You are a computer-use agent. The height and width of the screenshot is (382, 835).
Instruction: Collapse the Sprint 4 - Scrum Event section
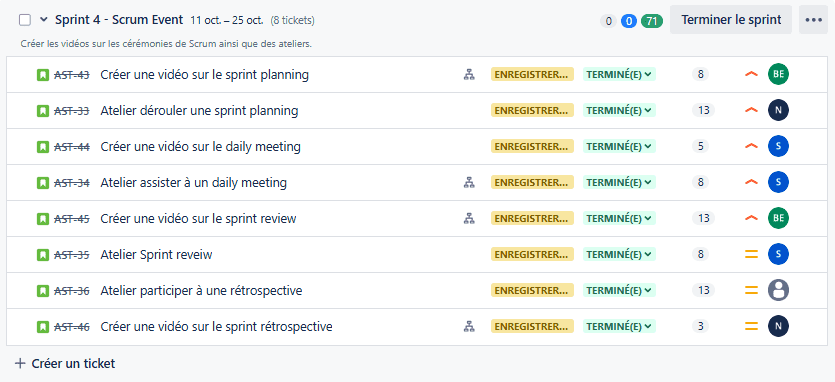pos(44,20)
